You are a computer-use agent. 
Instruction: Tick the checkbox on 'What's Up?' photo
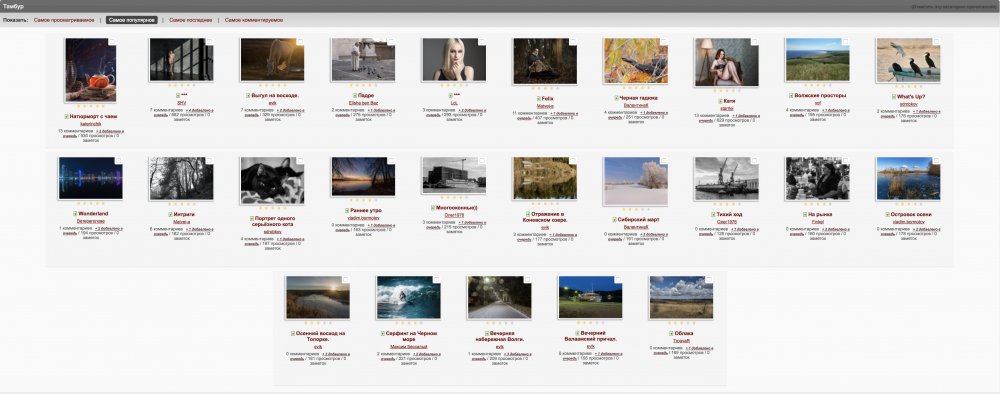[x=936, y=42]
